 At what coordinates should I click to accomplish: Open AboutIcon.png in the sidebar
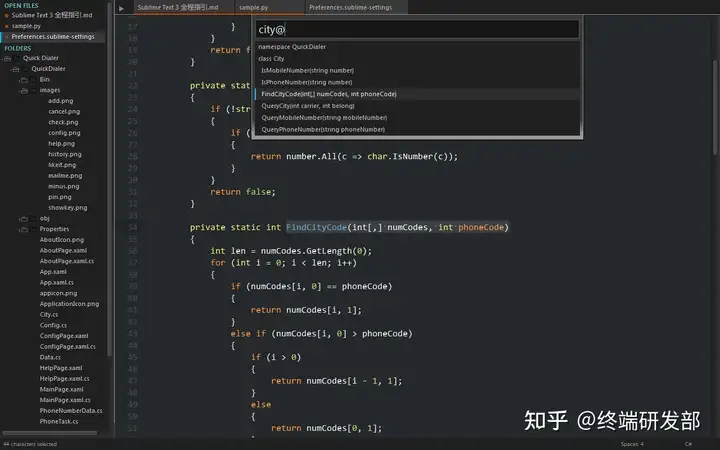(x=62, y=240)
